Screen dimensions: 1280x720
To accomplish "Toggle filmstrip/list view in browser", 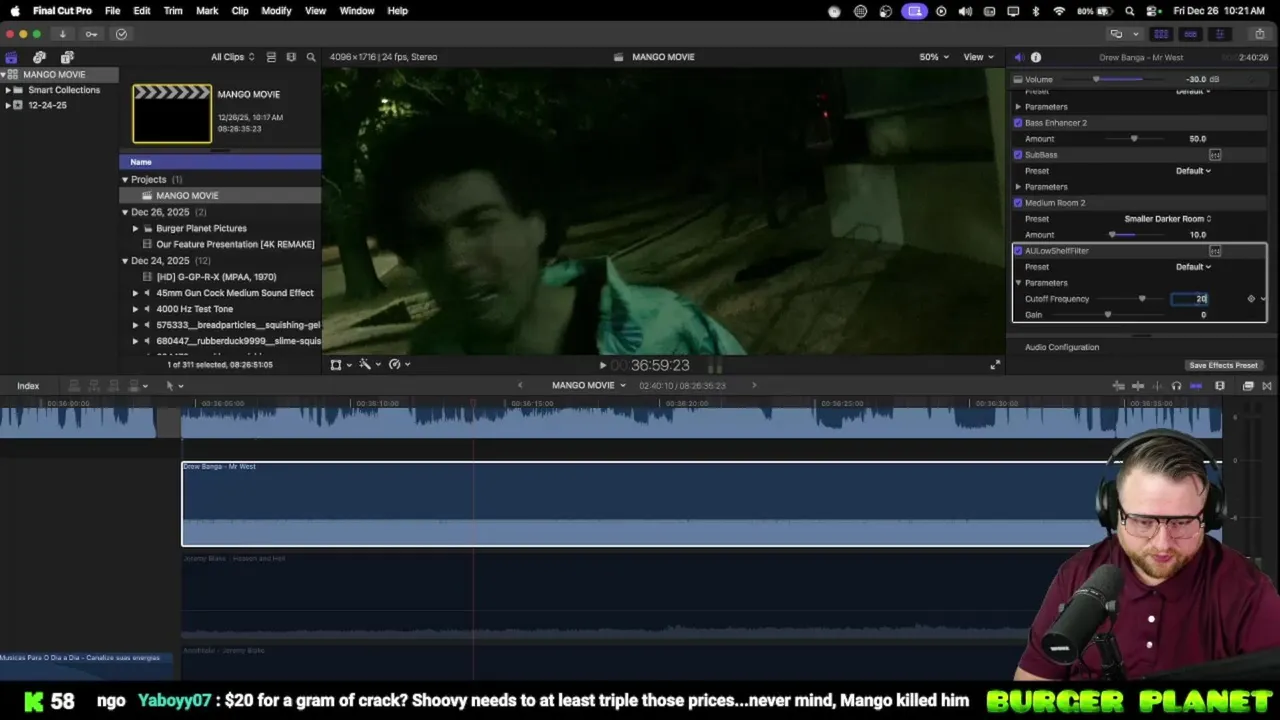I will pyautogui.click(x=271, y=57).
